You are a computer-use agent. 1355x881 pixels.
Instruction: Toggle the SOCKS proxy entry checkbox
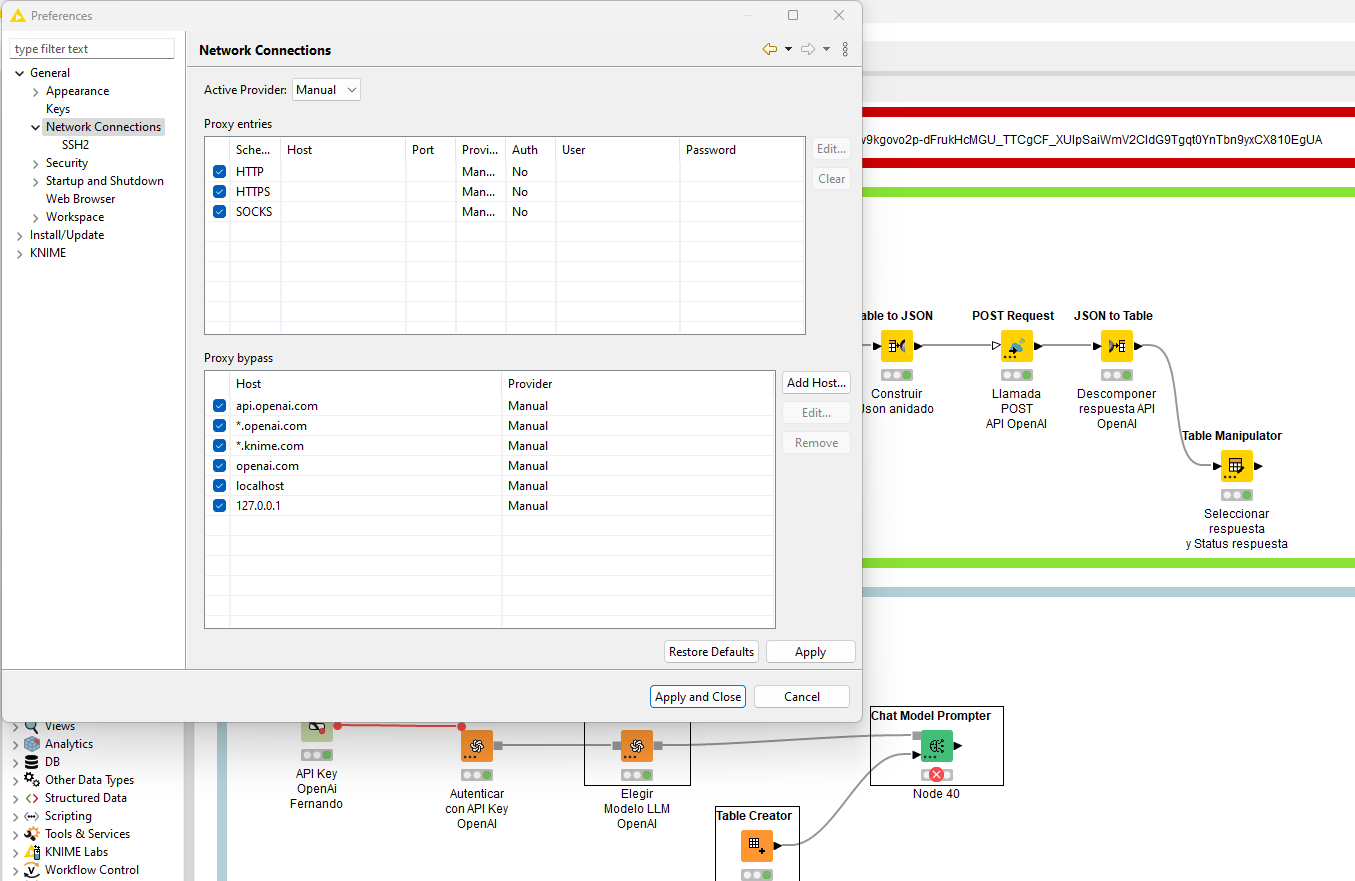219,212
